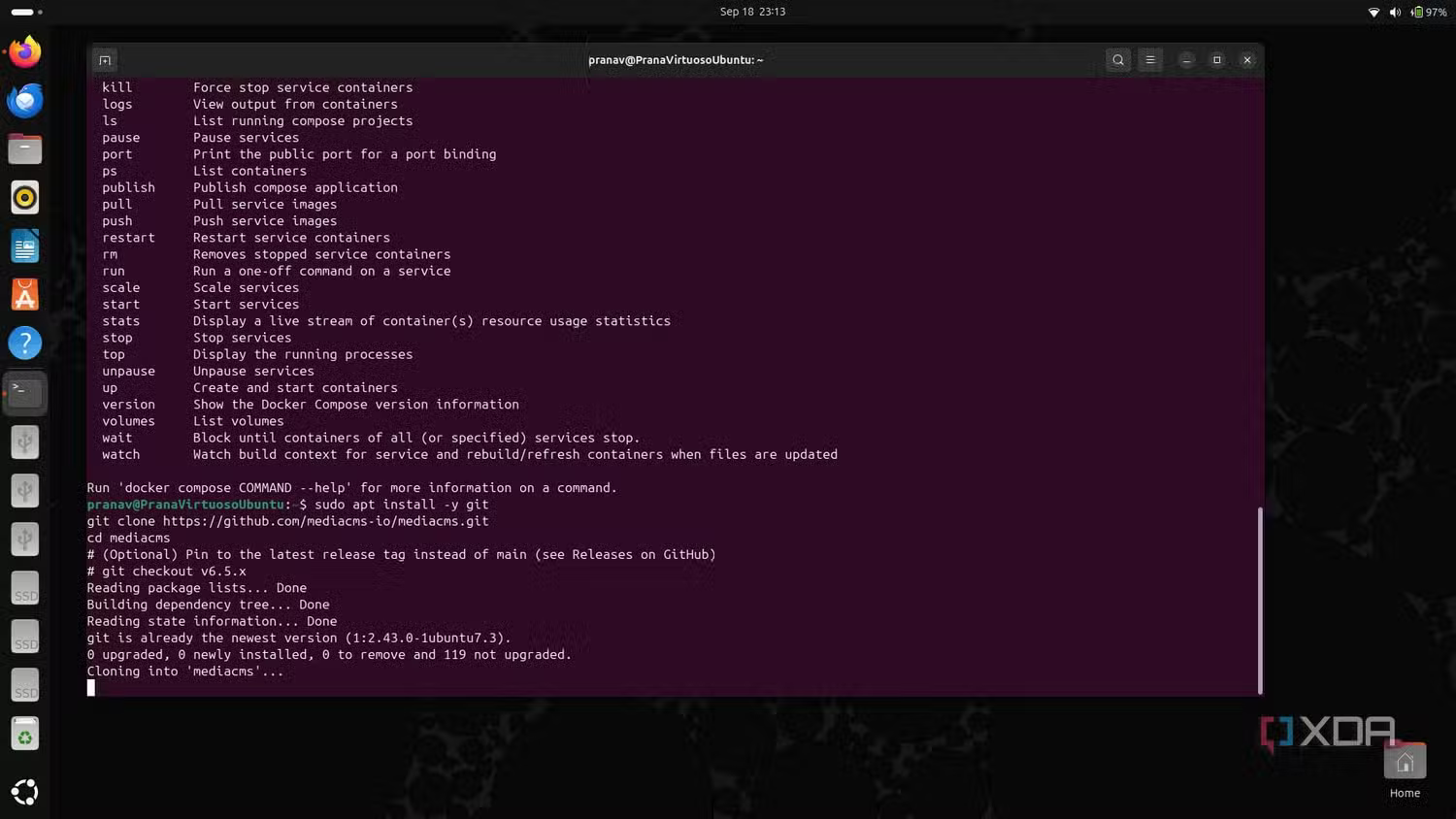This screenshot has width=1456, height=819.
Task: Click the terminal search icon
Action: (x=1118, y=60)
